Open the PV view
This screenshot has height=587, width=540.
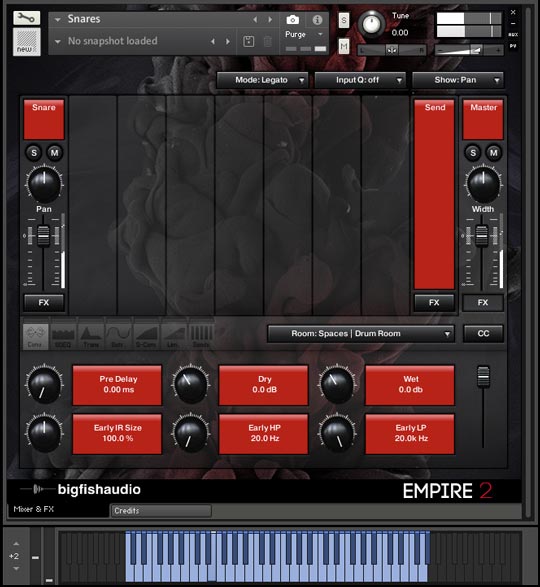click(x=513, y=46)
